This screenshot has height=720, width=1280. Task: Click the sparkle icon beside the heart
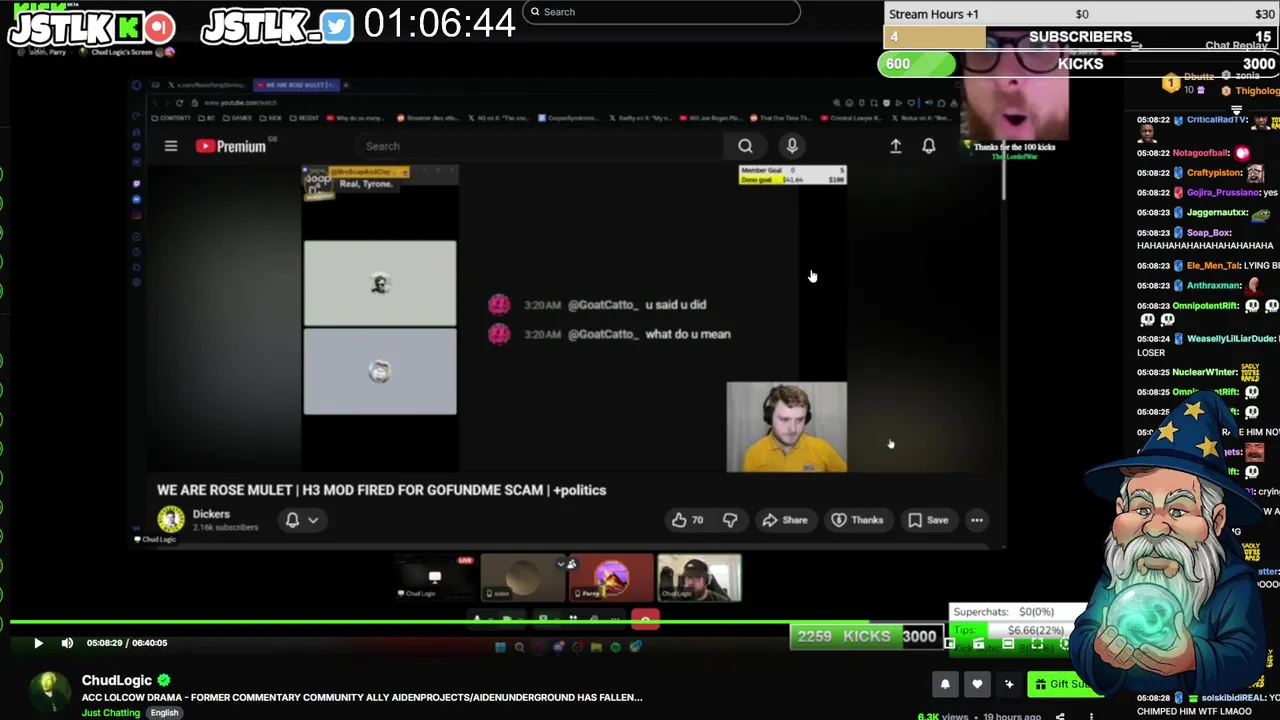click(x=1009, y=684)
